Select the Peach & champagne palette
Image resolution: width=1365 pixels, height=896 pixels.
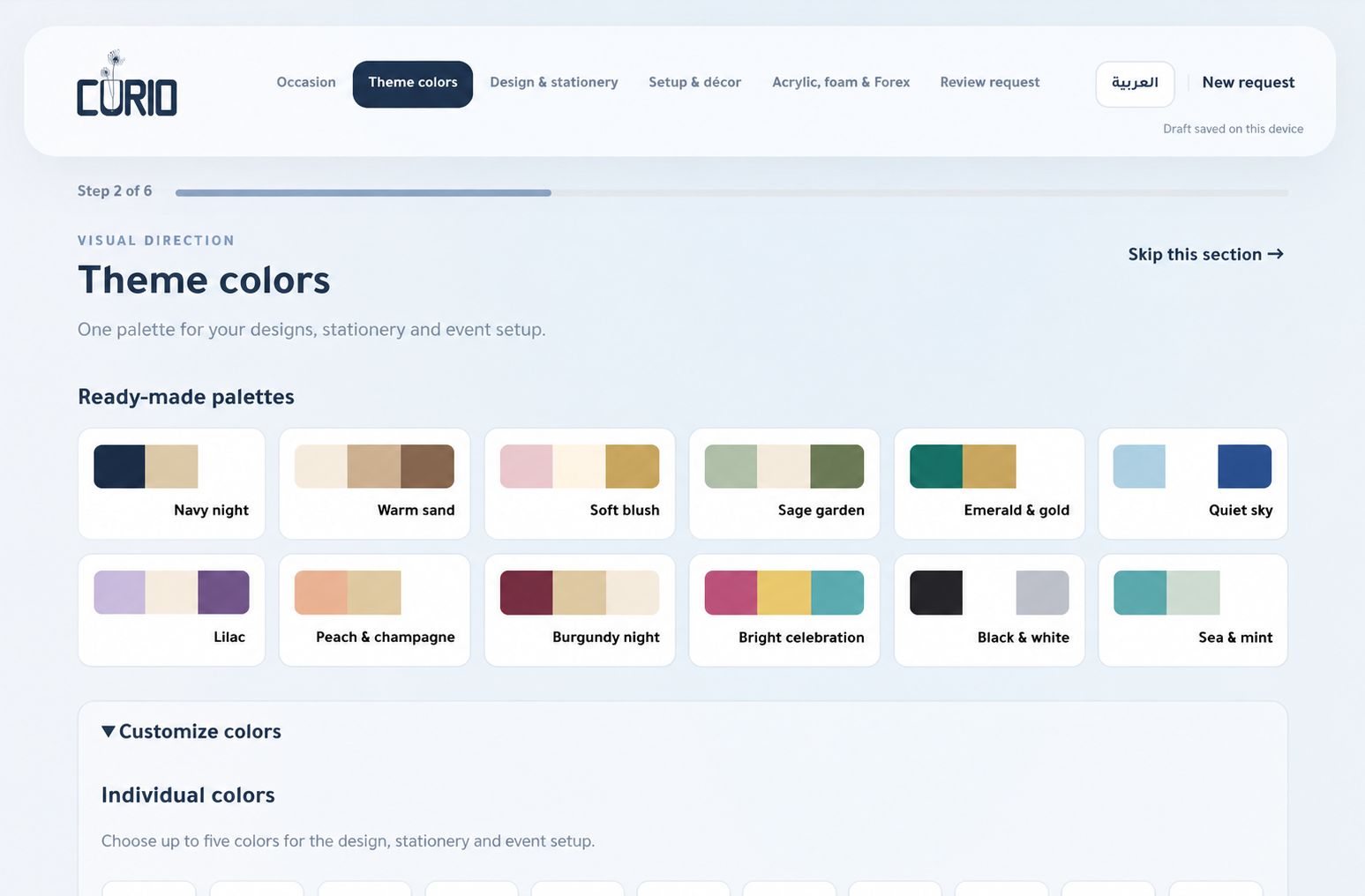coord(374,610)
